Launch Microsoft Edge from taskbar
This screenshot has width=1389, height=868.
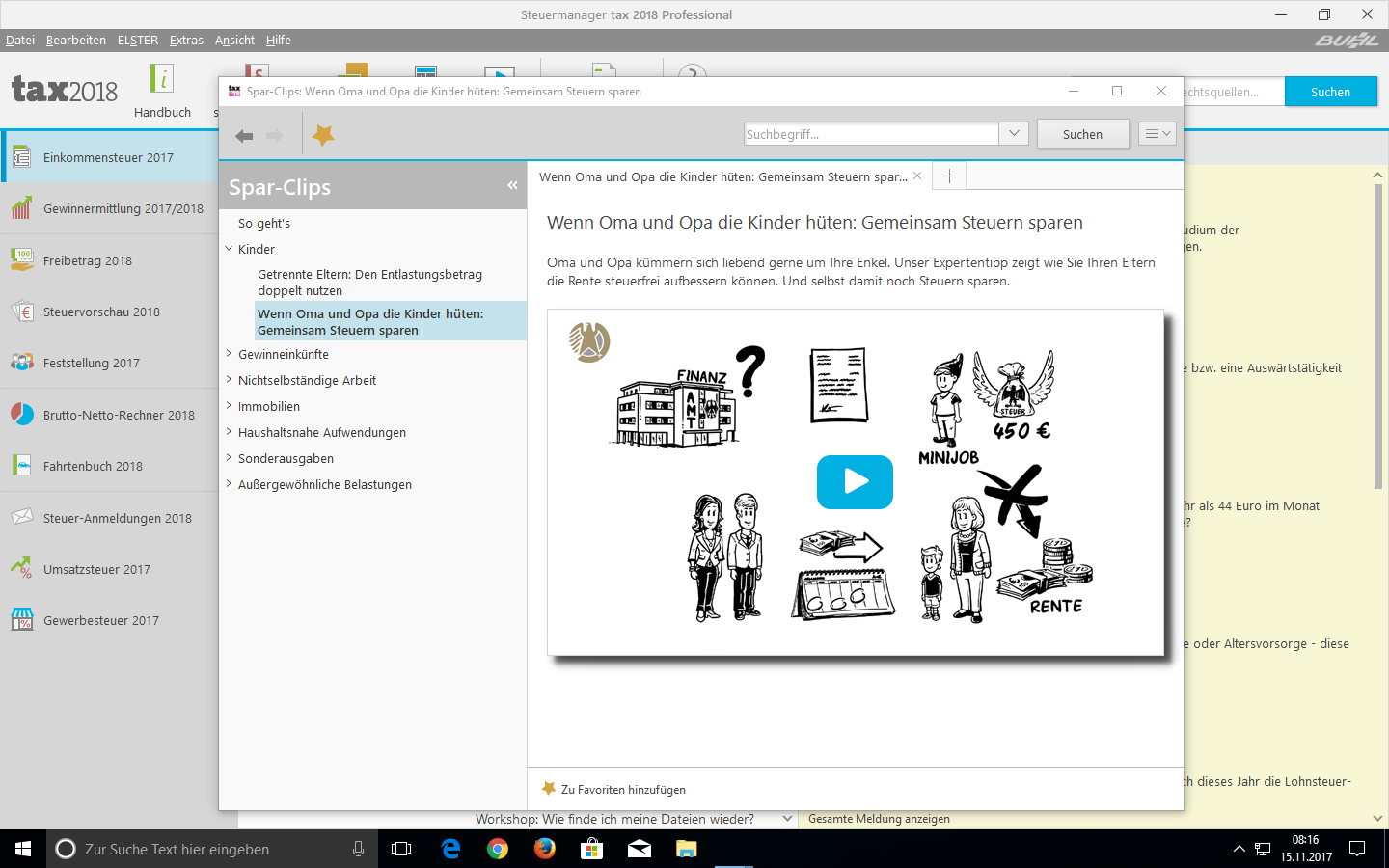pyautogui.click(x=450, y=849)
